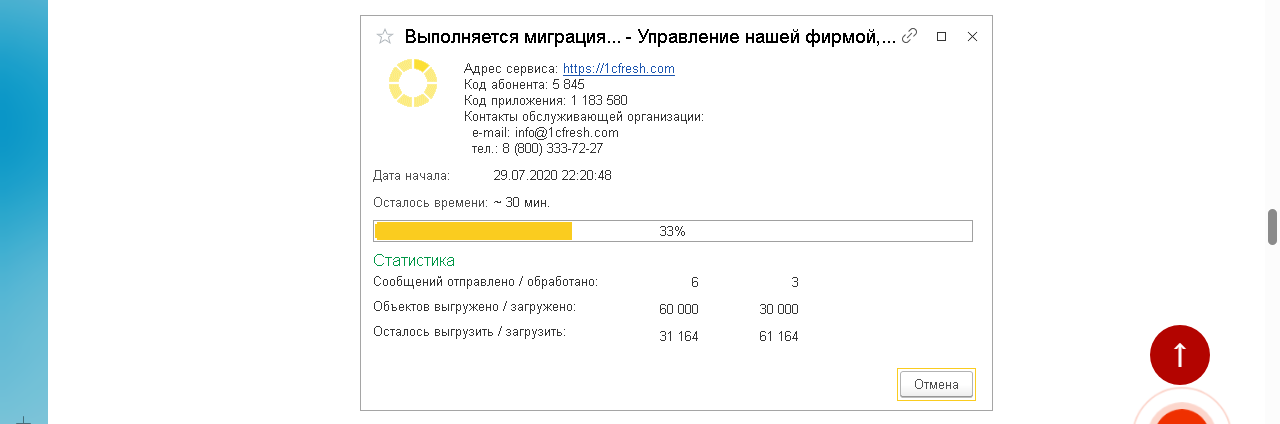
Task: Maximize the migration dialog window
Action: click(941, 36)
